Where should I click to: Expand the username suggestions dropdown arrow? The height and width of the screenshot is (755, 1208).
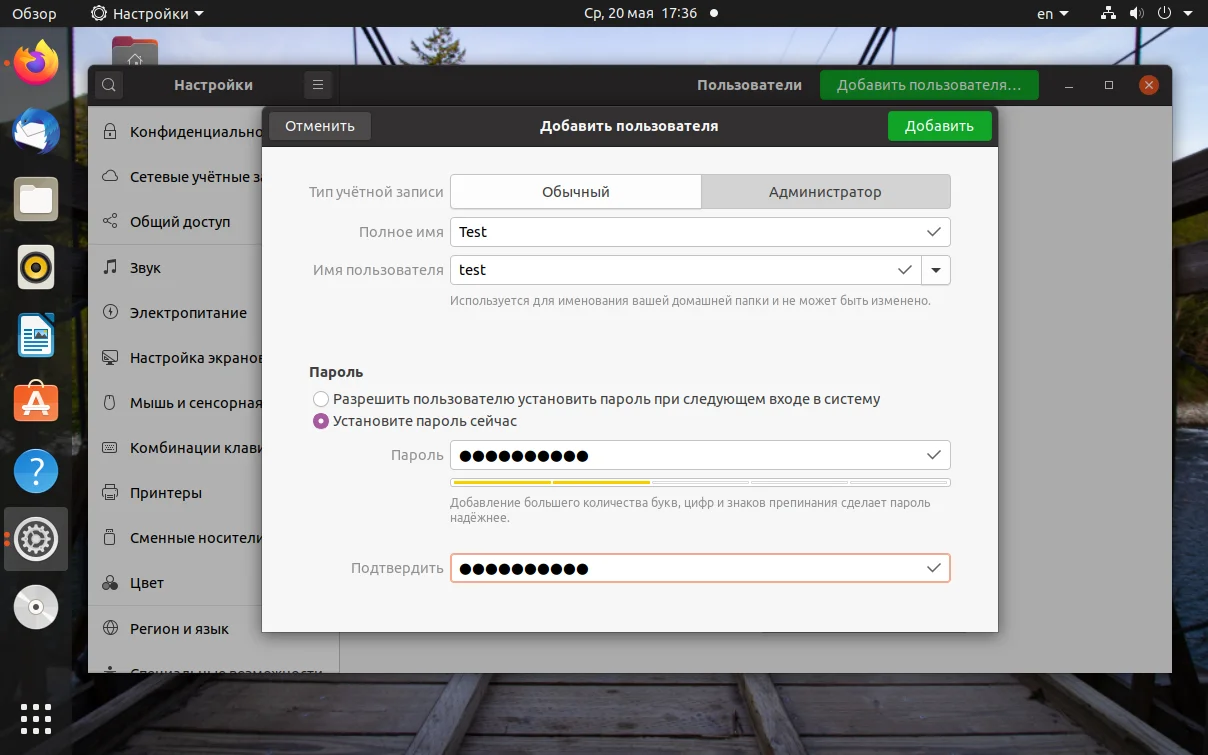[936, 270]
